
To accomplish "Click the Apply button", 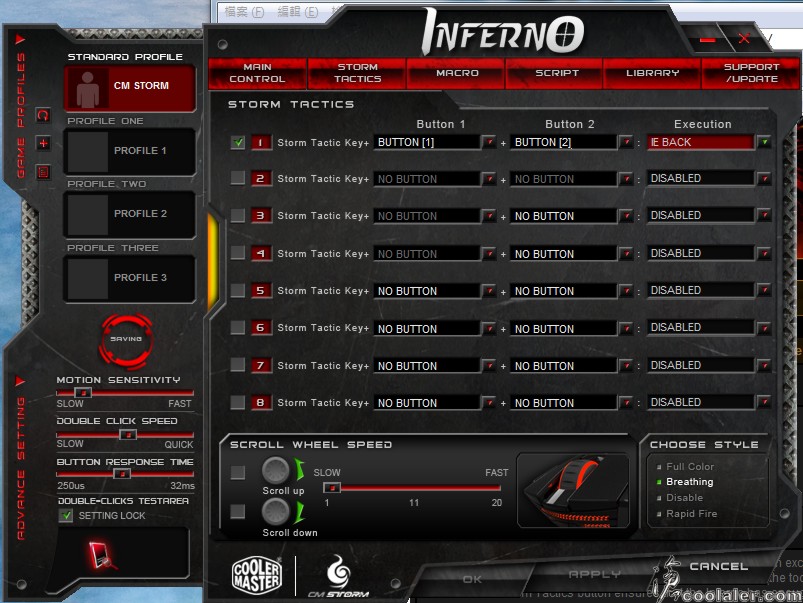I will (594, 574).
